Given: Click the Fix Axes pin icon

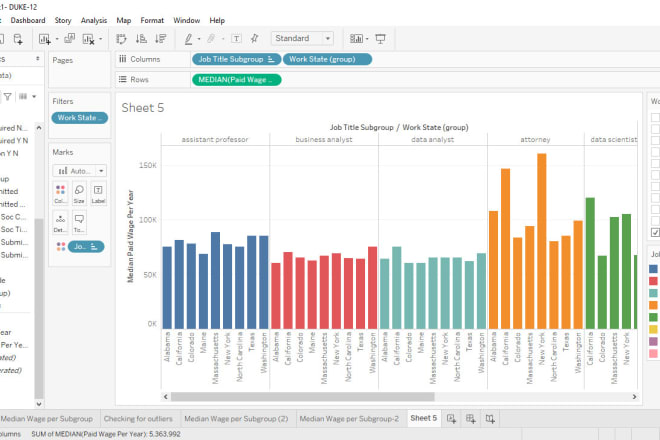Looking at the screenshot, I should 254,39.
